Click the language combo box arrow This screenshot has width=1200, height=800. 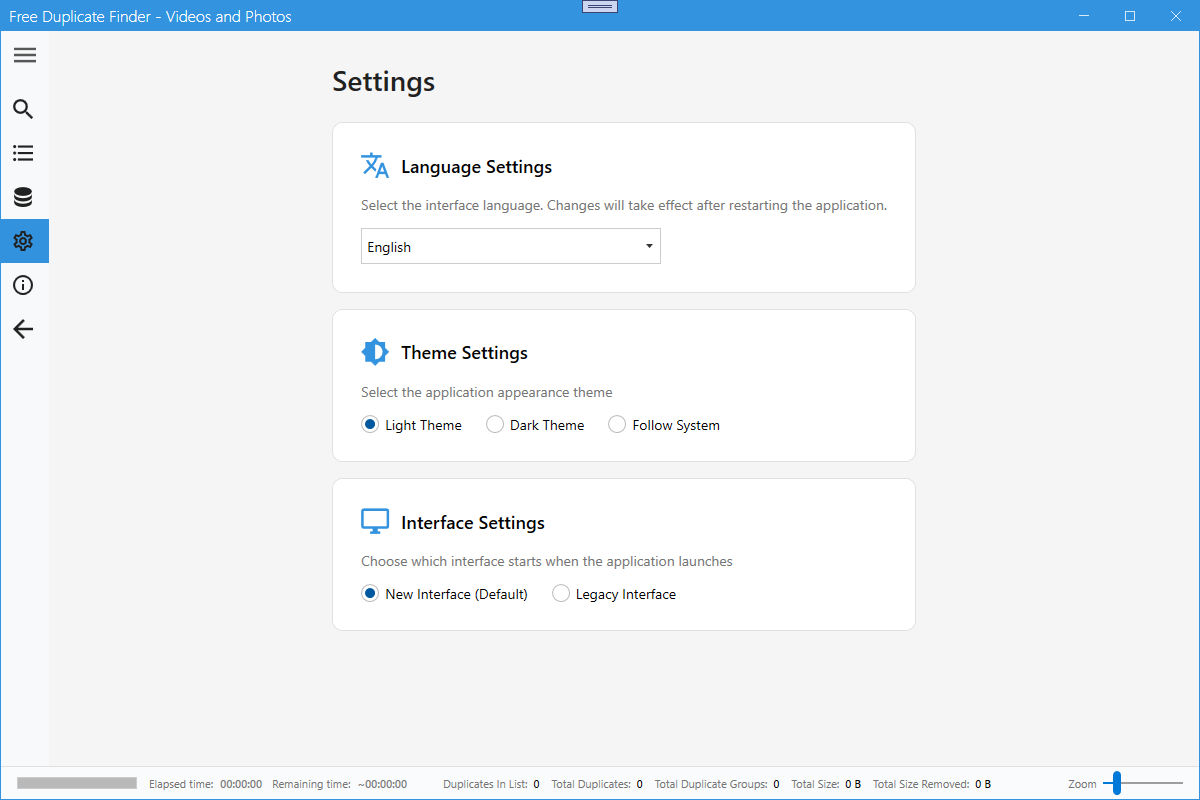pos(649,246)
